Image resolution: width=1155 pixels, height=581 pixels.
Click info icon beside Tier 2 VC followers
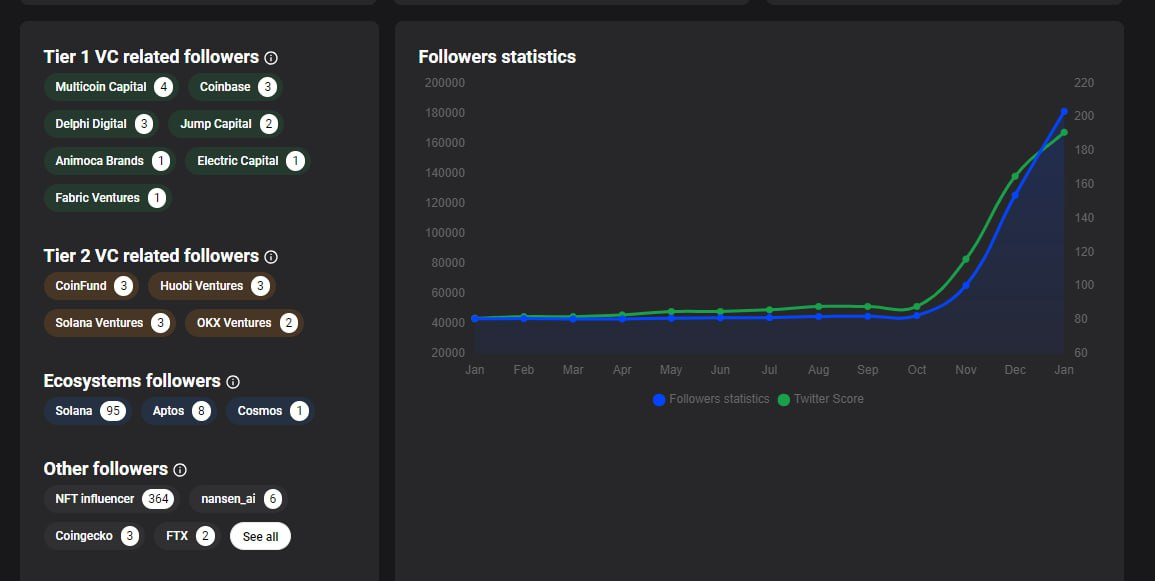click(x=271, y=256)
